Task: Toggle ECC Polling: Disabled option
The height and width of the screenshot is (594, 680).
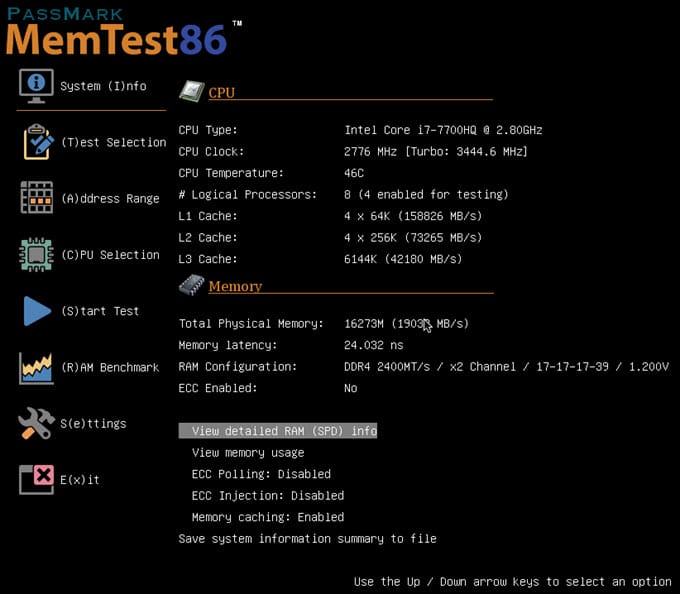Action: (x=261, y=474)
